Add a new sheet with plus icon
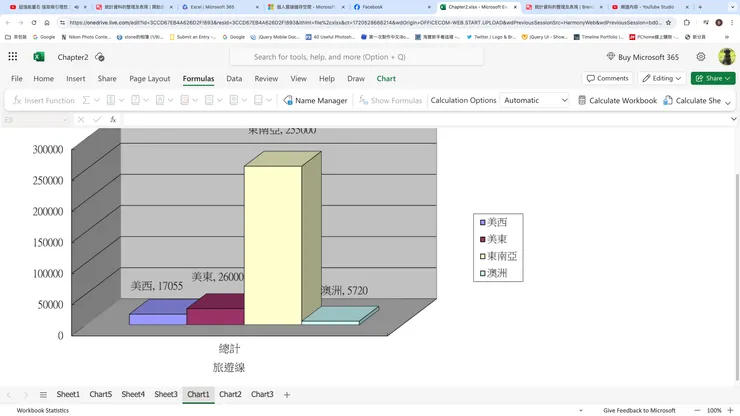This screenshot has height=416, width=740. click(x=286, y=395)
